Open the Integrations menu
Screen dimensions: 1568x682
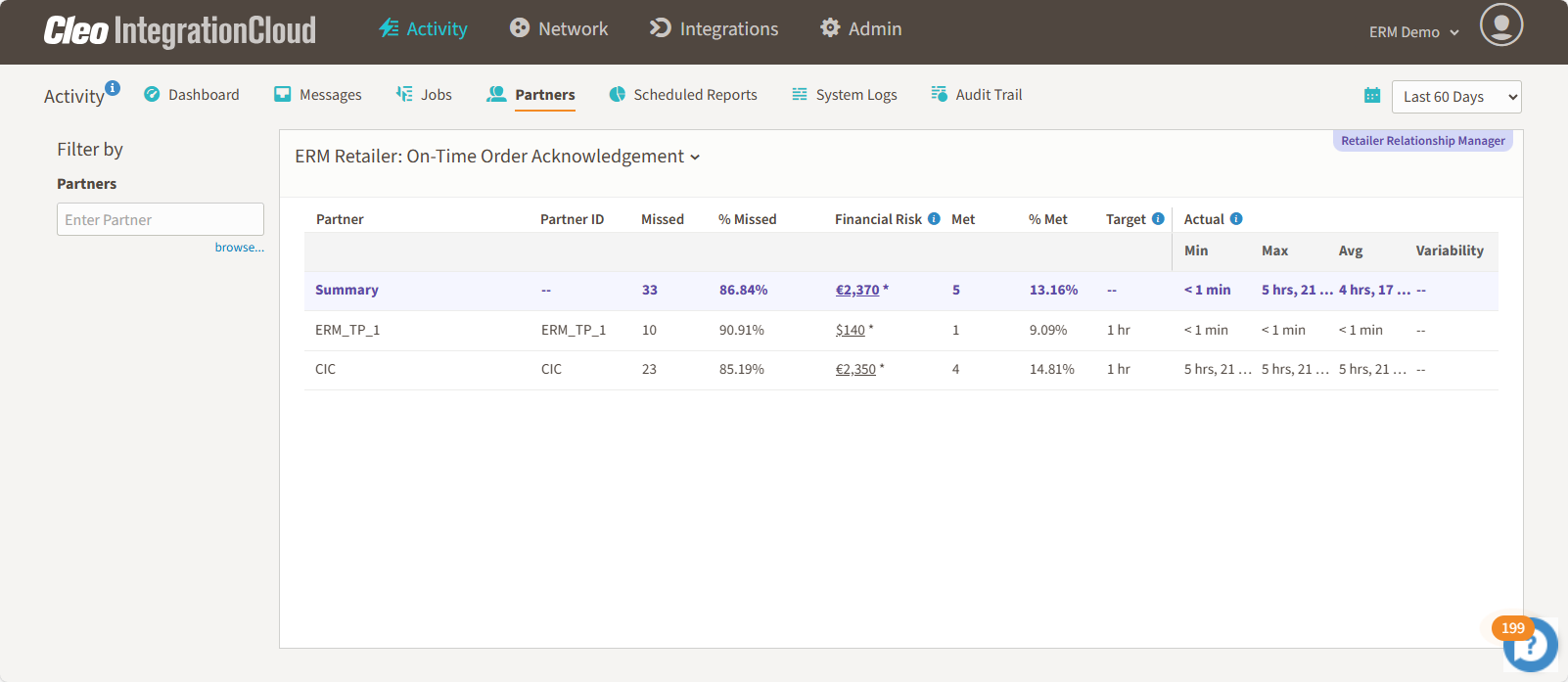715,29
